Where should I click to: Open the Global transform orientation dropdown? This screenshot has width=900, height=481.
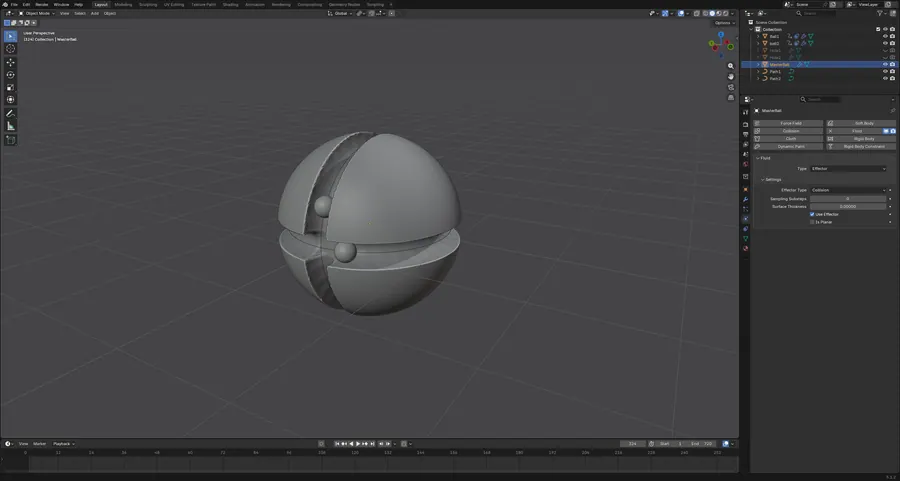(340, 13)
